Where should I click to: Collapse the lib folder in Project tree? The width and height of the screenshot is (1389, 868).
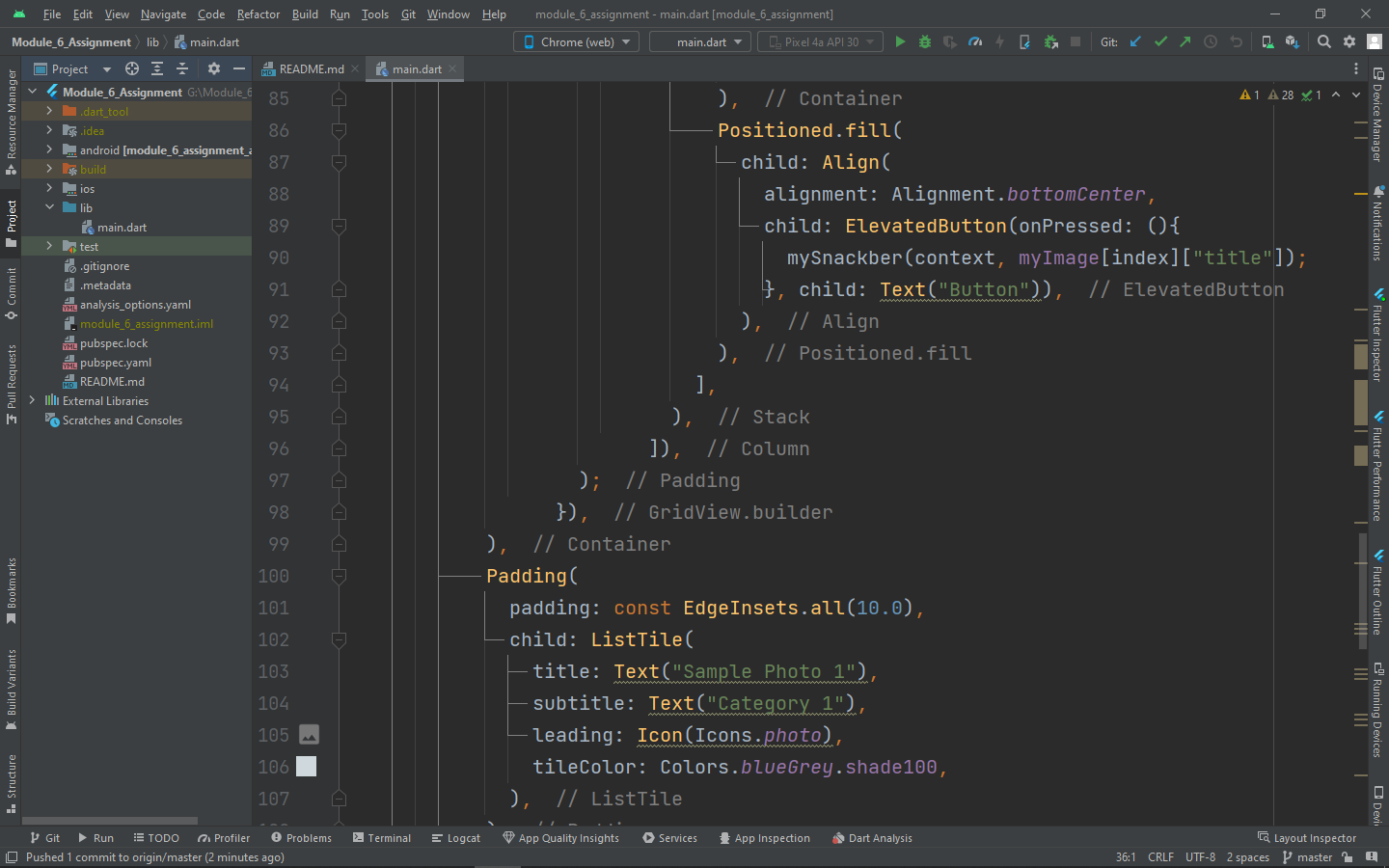point(50,207)
